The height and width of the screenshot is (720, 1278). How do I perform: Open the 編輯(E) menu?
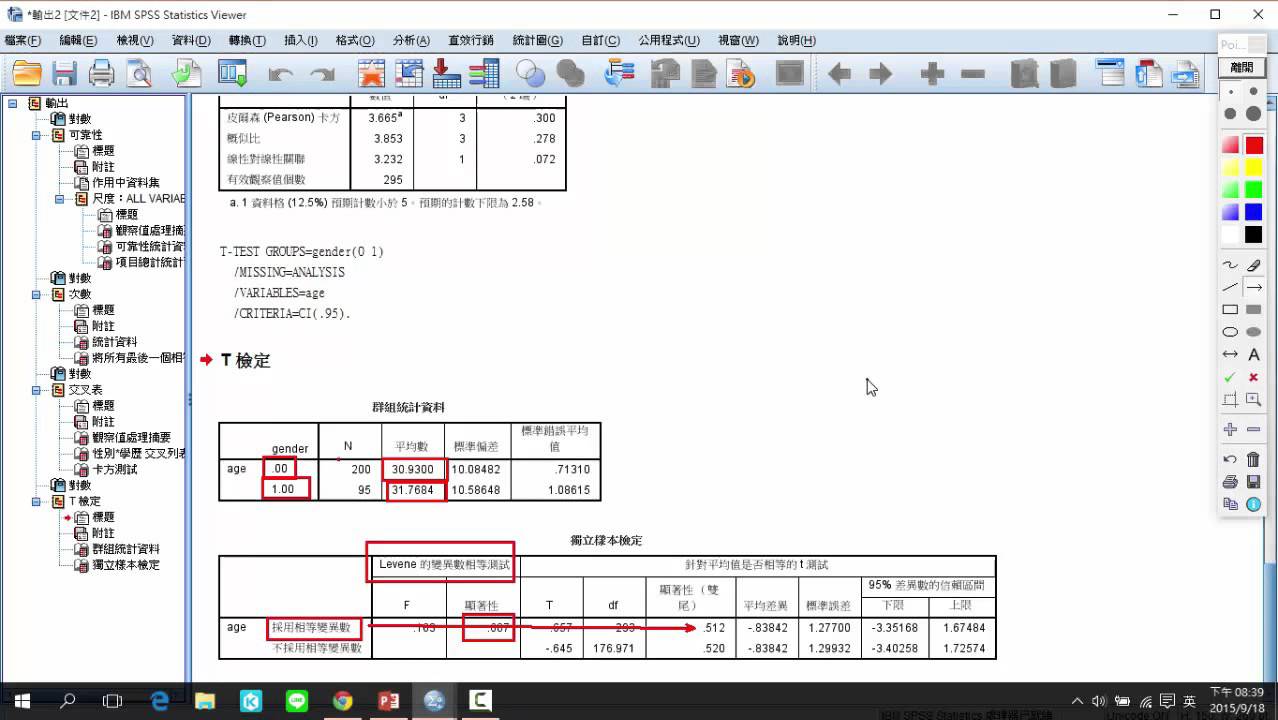pyautogui.click(x=78, y=40)
